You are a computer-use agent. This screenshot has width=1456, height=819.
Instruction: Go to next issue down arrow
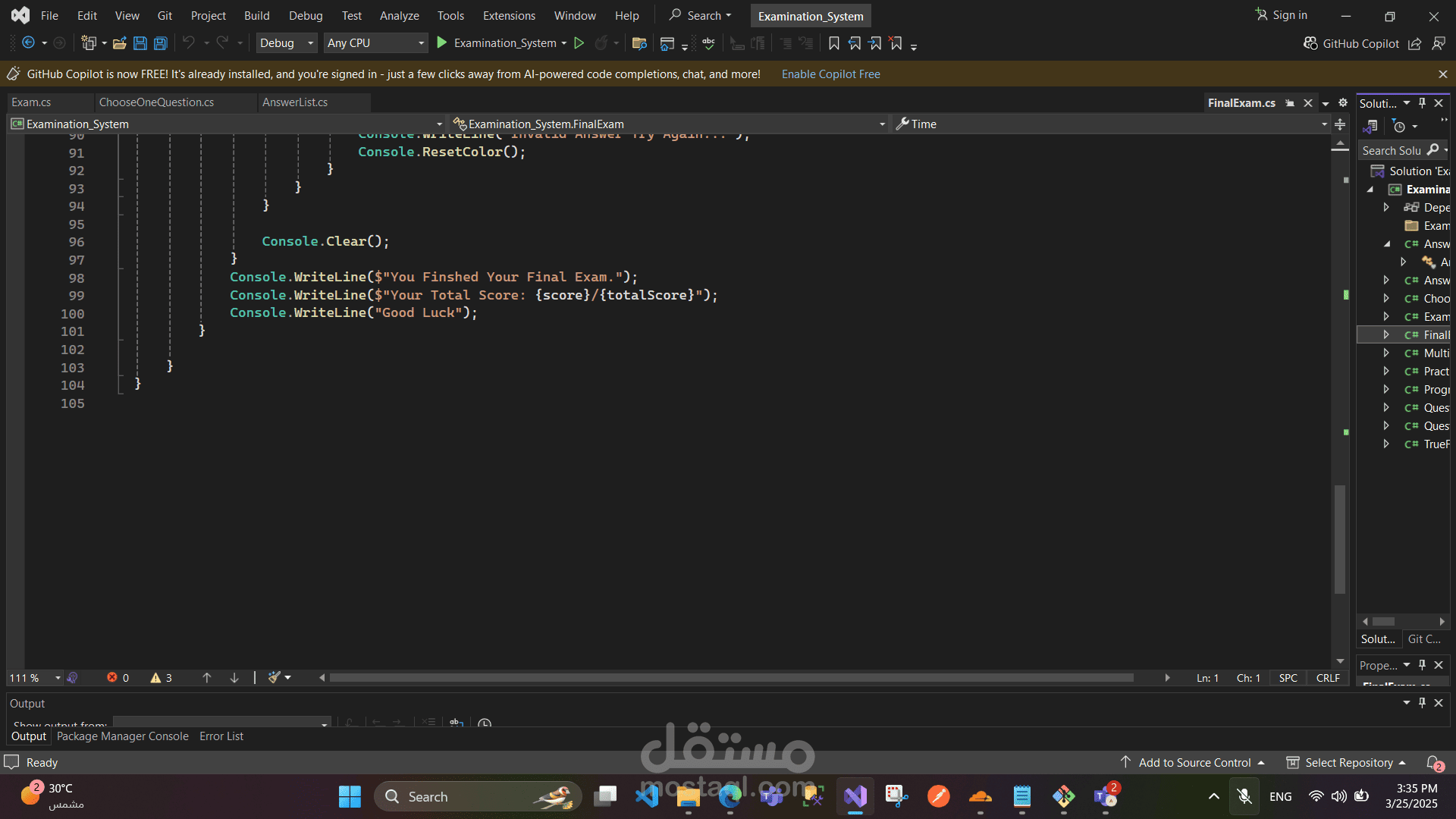[x=234, y=677]
